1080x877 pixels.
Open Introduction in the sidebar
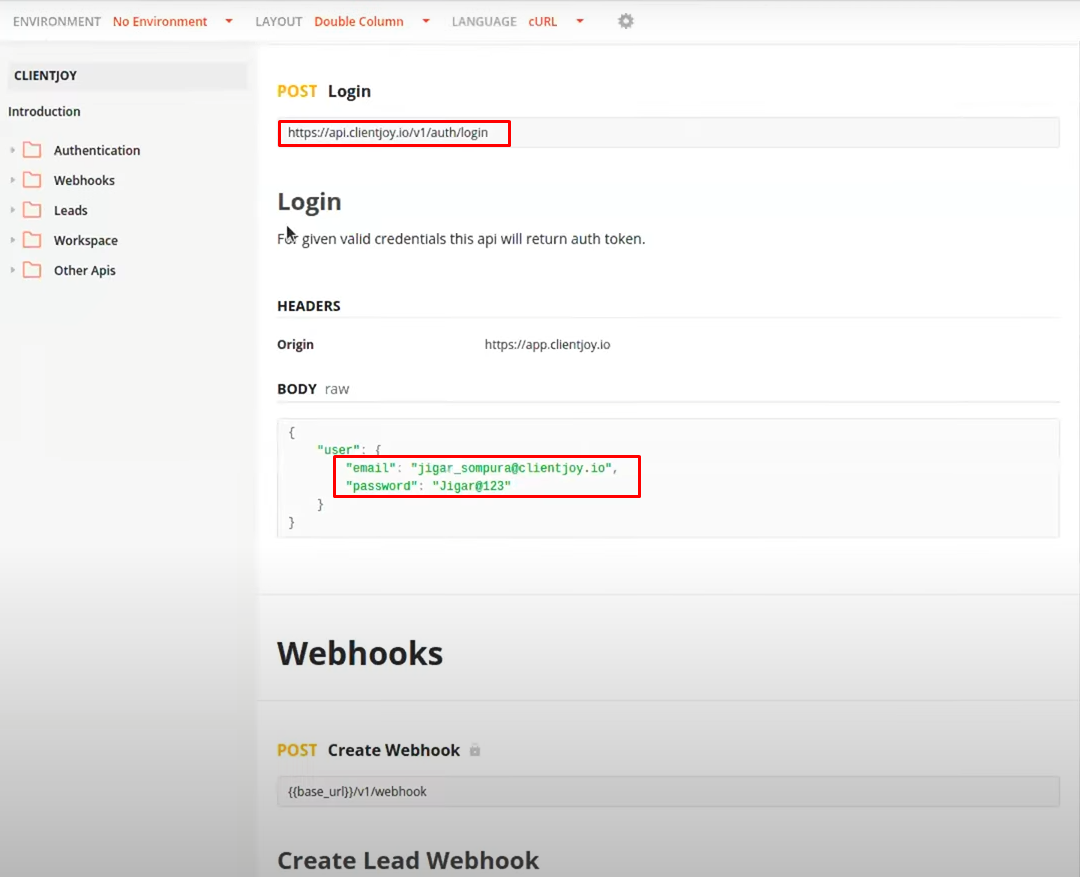pos(44,112)
